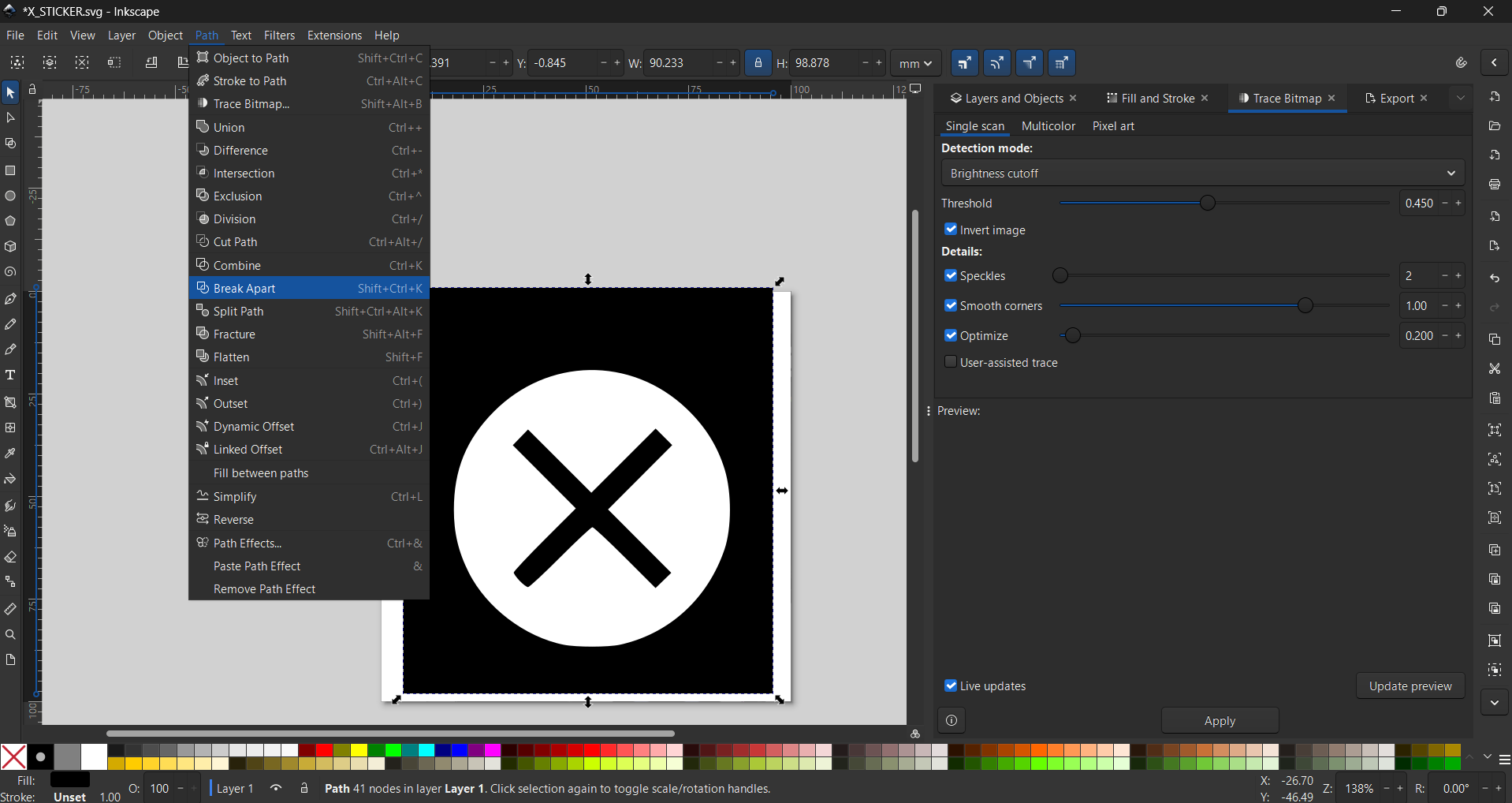Open the display mode monitor icon above canvas

click(916, 89)
